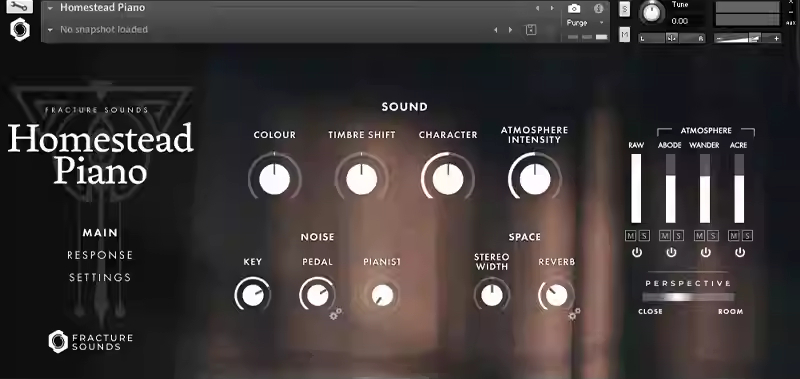The image size is (800, 379).
Task: Open Pedal noise gear settings
Action: (x=335, y=314)
